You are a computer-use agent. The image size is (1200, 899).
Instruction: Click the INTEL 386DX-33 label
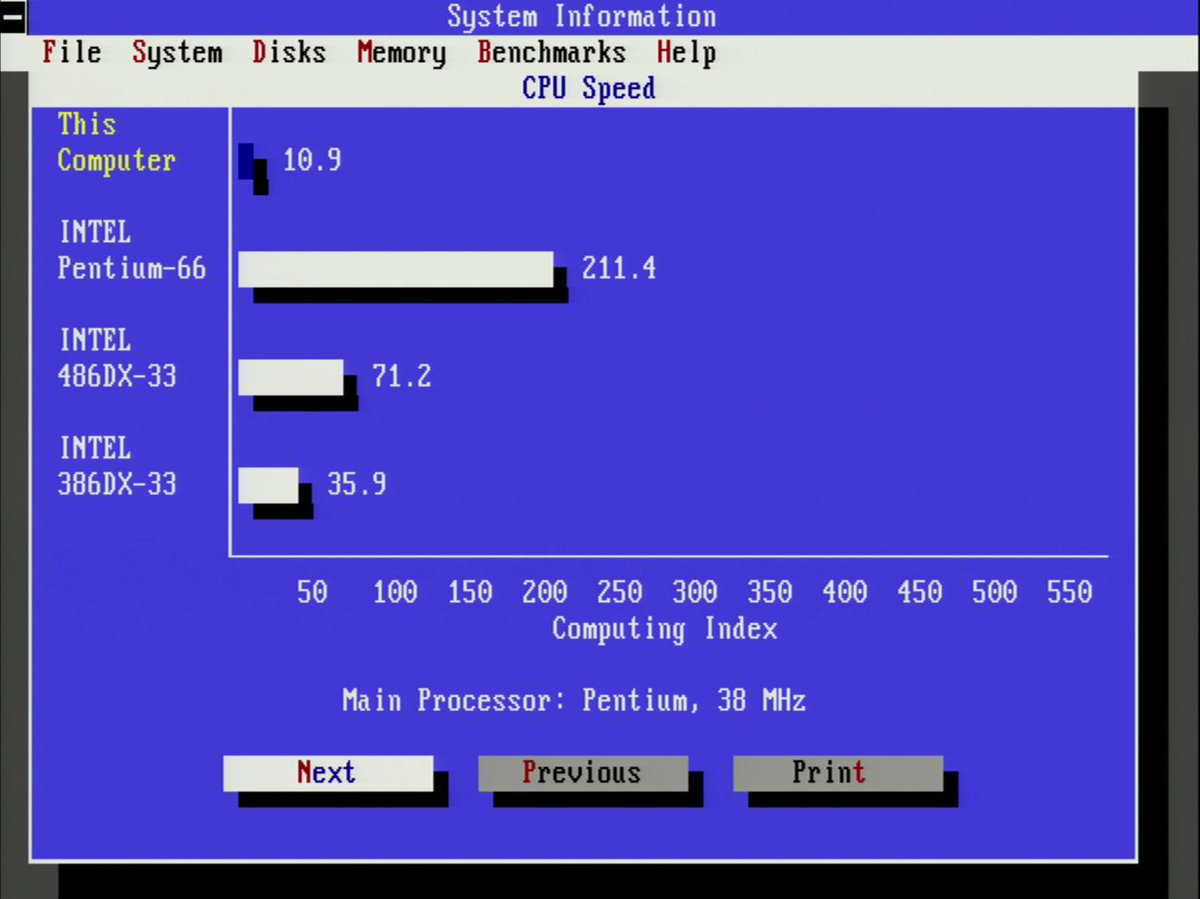pos(117,466)
